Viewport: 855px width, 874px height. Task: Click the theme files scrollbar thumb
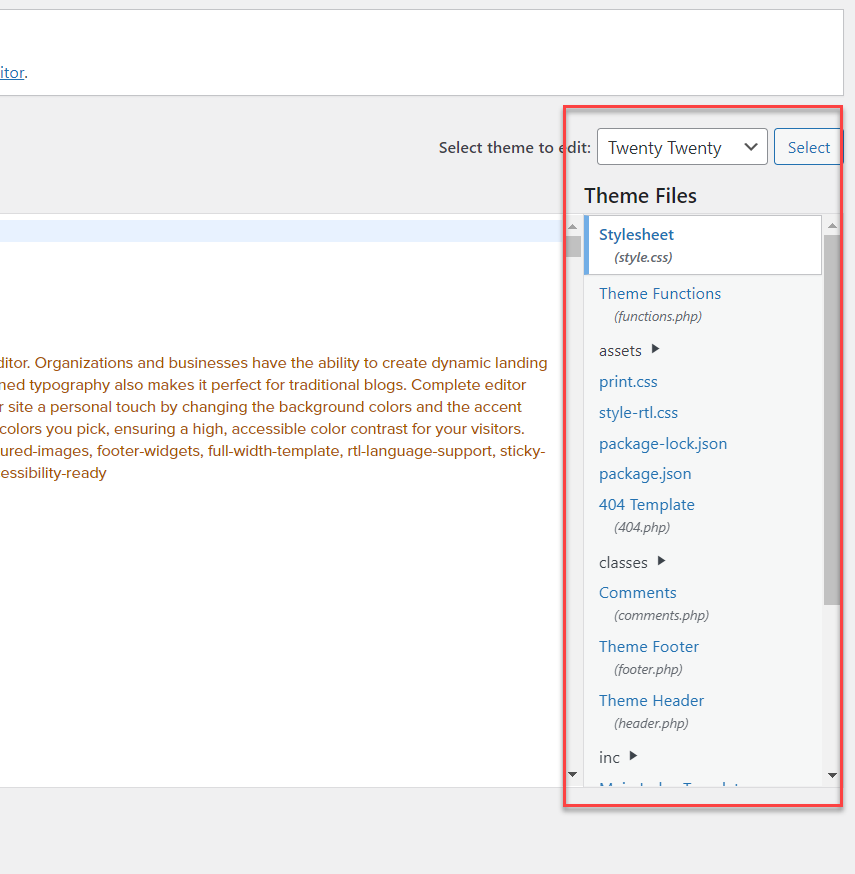(832, 419)
